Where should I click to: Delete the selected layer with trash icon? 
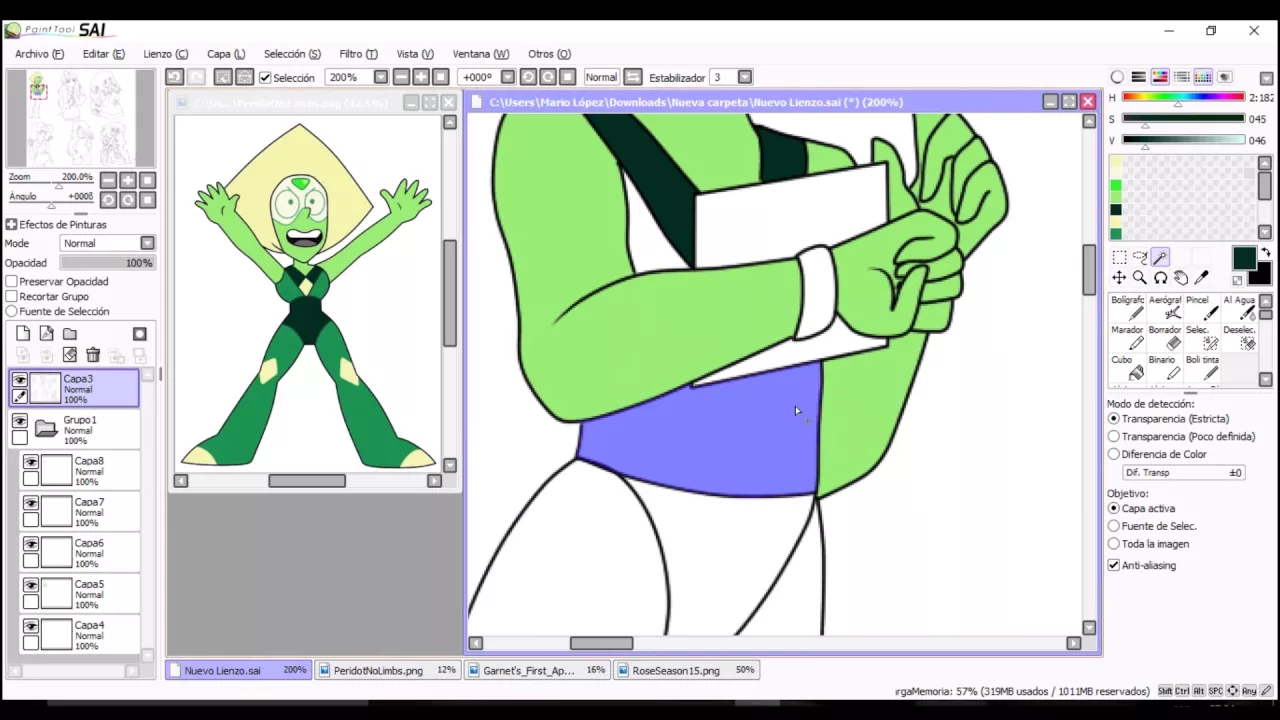tap(93, 355)
